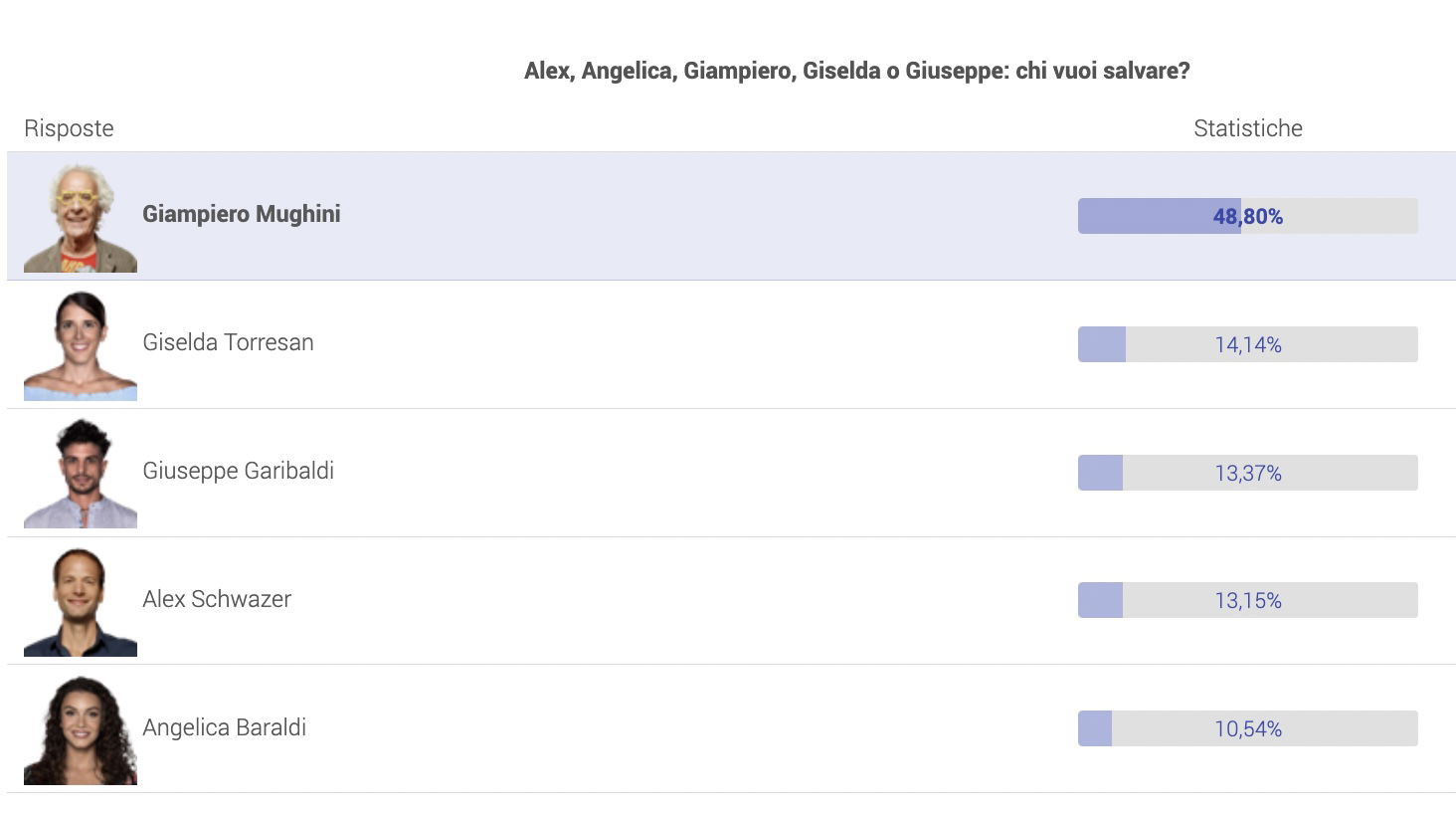Click Giampiero Mughini's portrait photo
Image resolution: width=1456 pixels, height=814 pixels.
point(81,217)
